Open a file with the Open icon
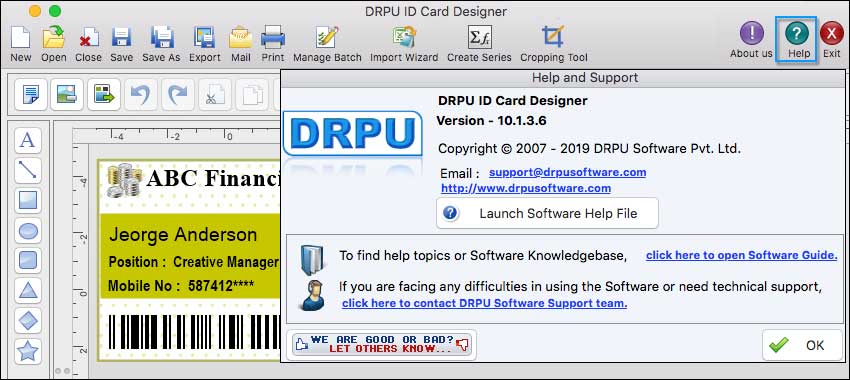The height and width of the screenshot is (380, 850). [54, 37]
